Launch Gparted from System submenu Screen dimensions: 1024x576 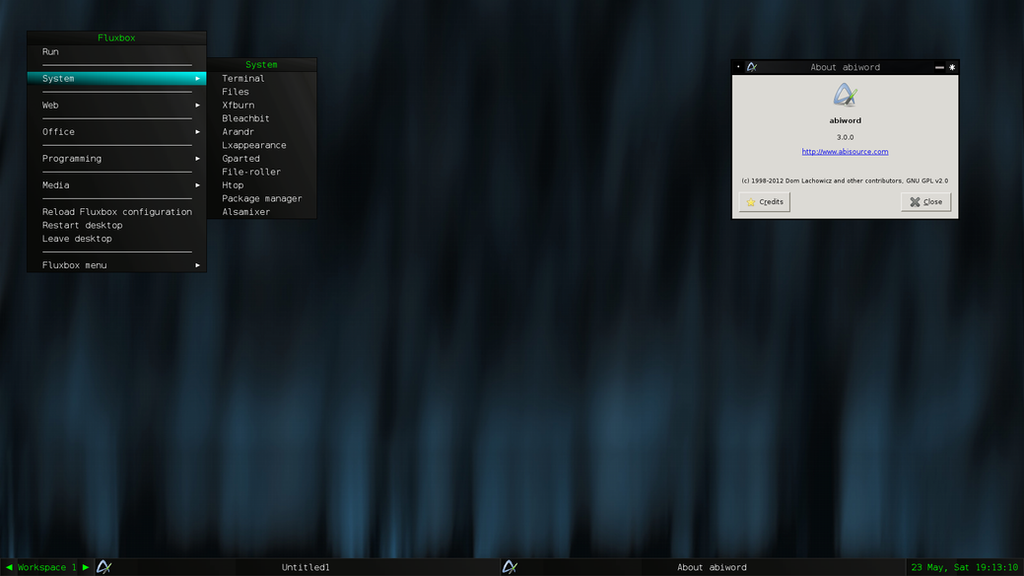pyautogui.click(x=262, y=159)
